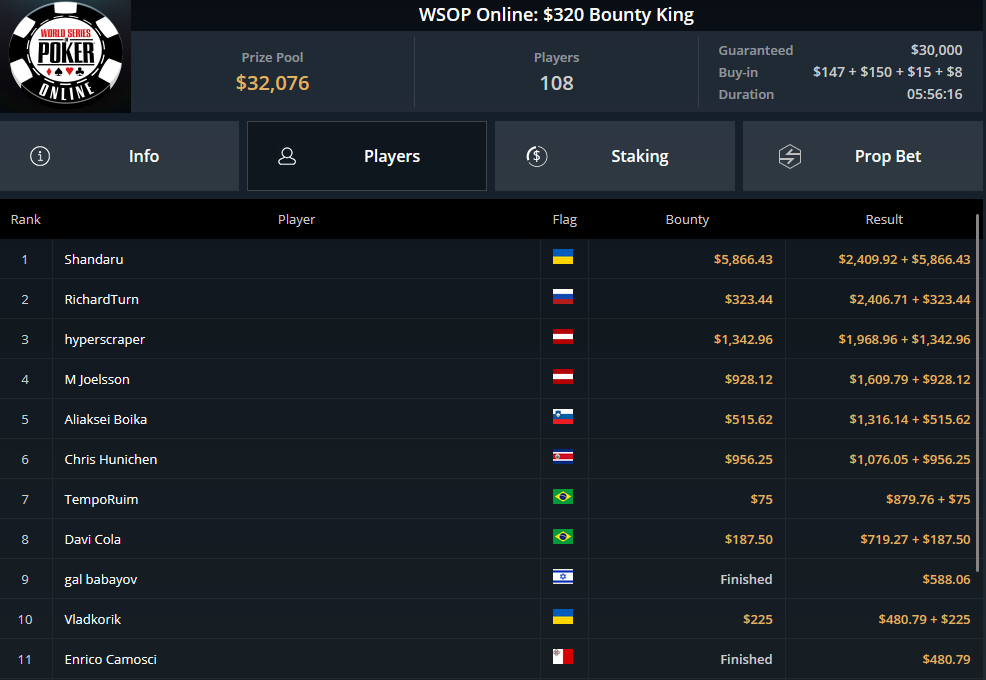This screenshot has width=986, height=680.
Task: Click RichardTurn's Russia flag icon
Action: [563, 297]
